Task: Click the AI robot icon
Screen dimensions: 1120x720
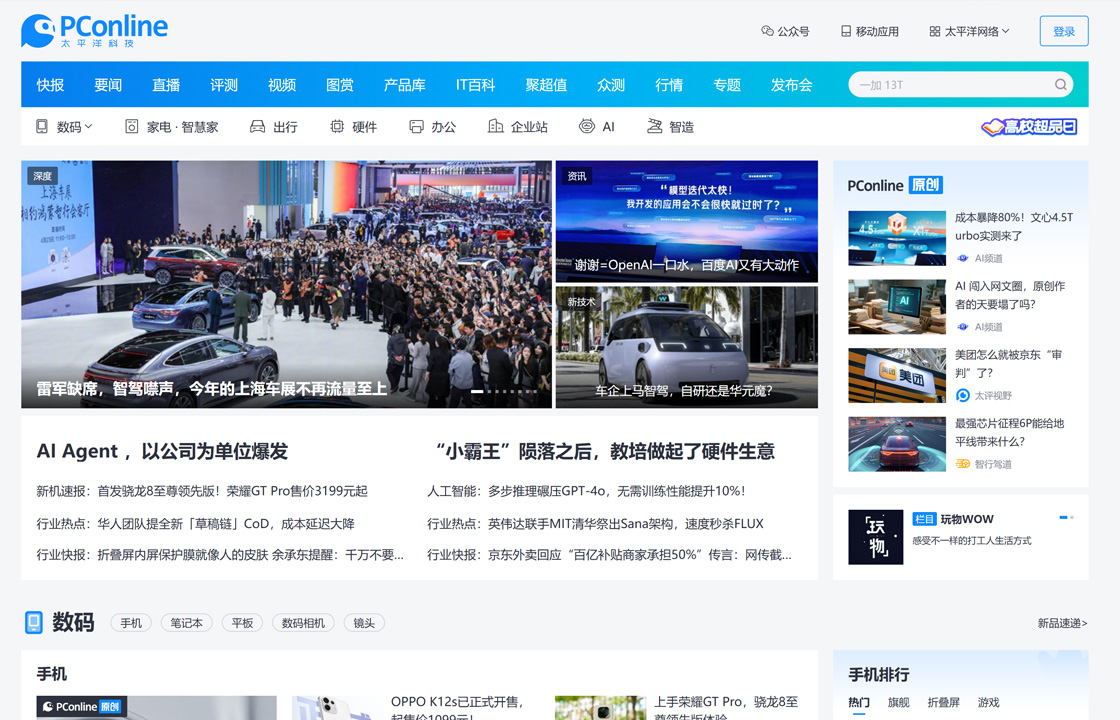Action: coord(586,126)
